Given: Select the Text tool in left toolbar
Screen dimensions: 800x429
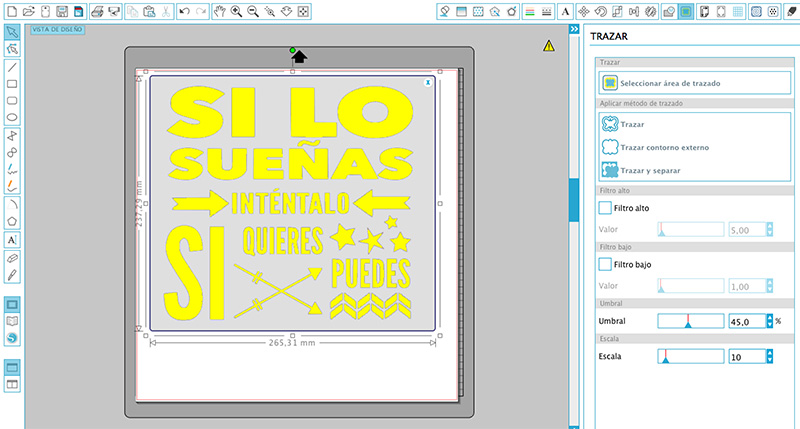Looking at the screenshot, I should click(x=12, y=239).
